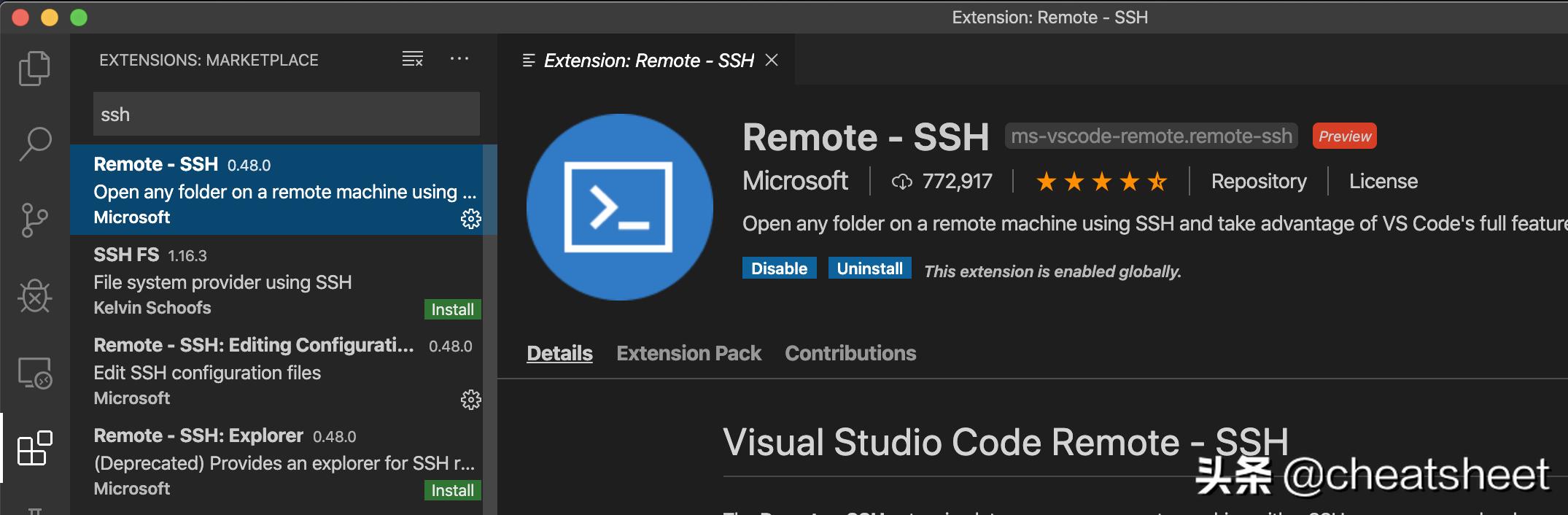Select the Extensions view icon

point(34,448)
